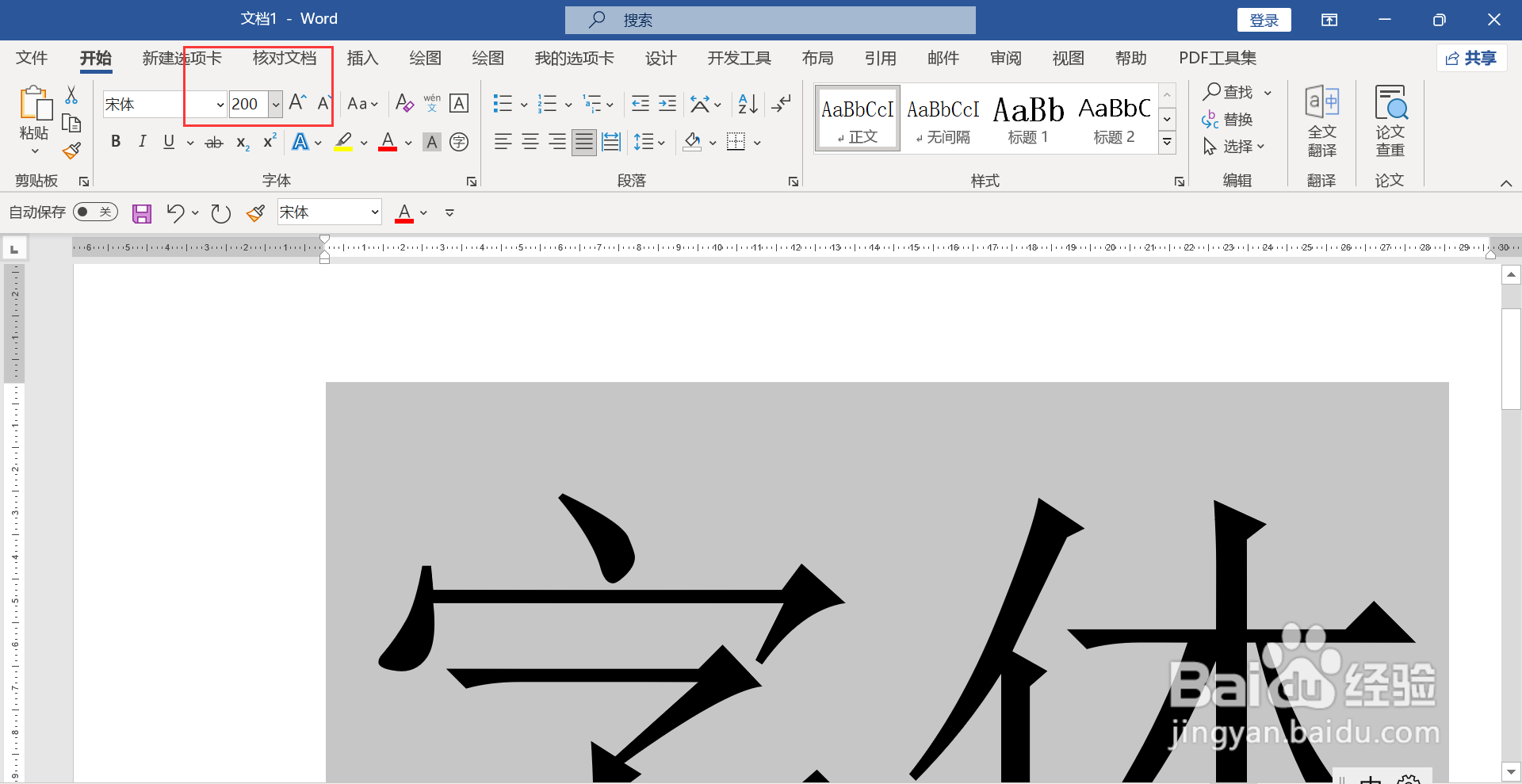
Task: Increase paragraph indent
Action: click(x=667, y=103)
